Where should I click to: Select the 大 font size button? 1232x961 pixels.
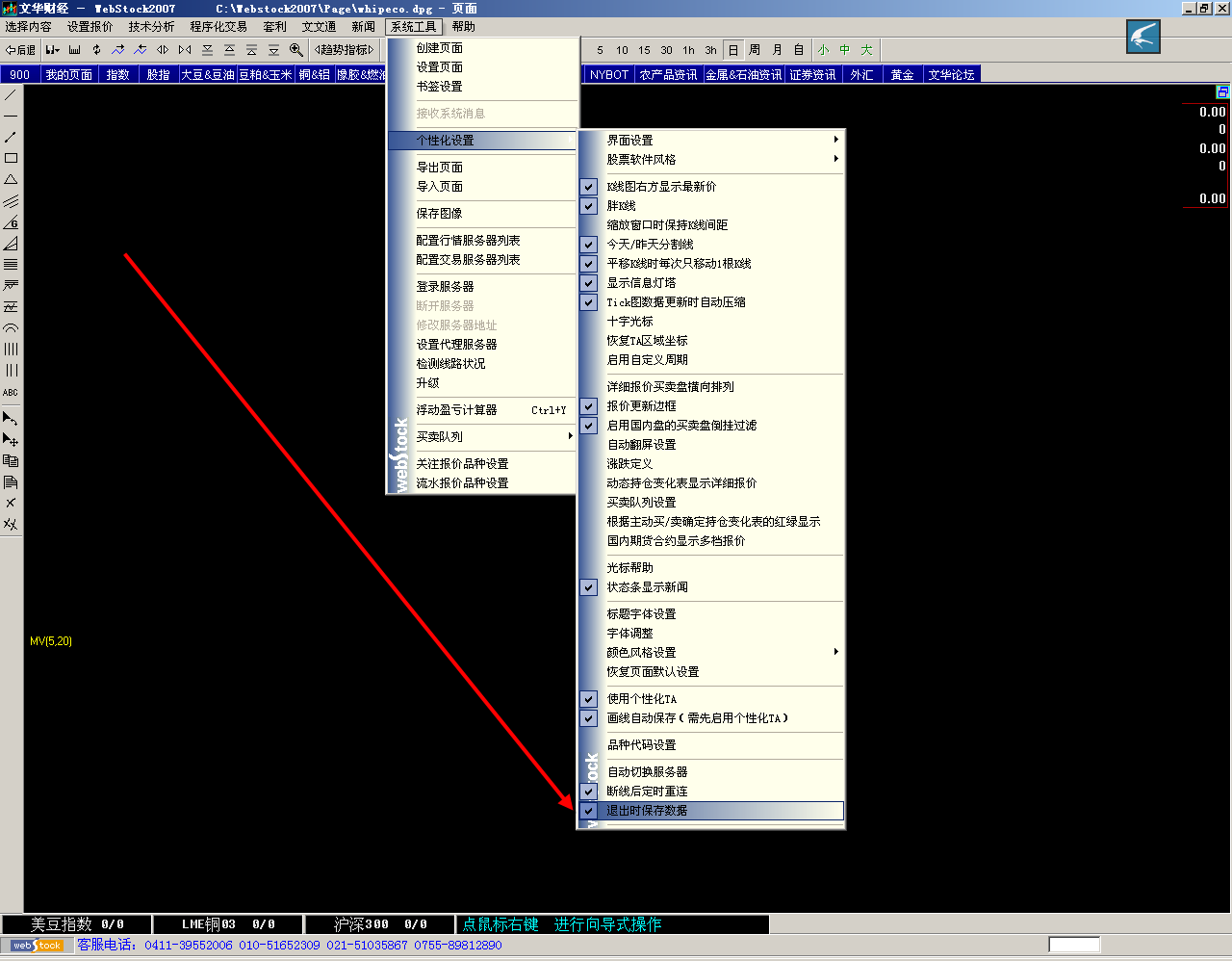tap(866, 49)
